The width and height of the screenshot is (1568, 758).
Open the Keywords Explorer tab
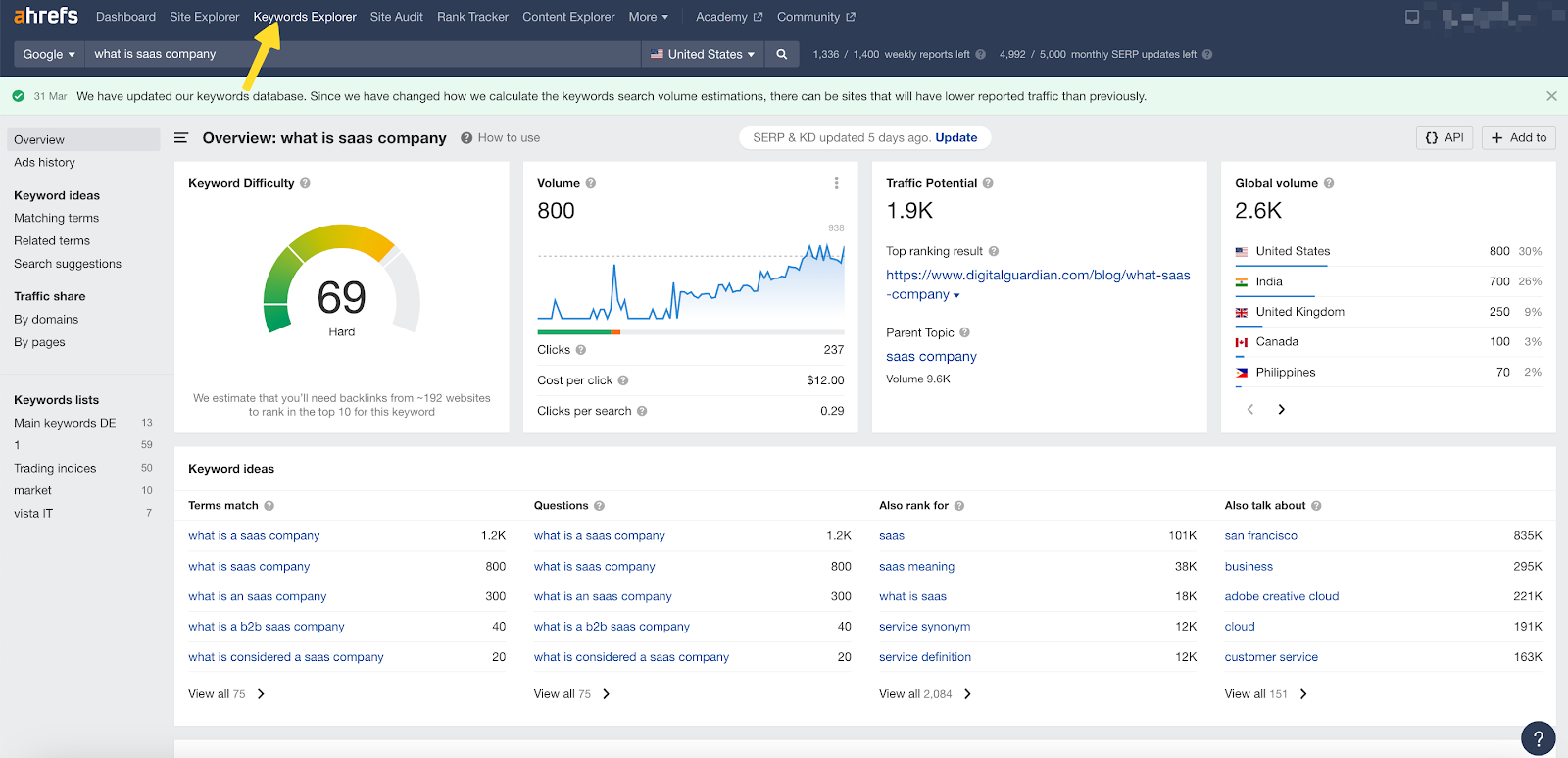(x=305, y=17)
